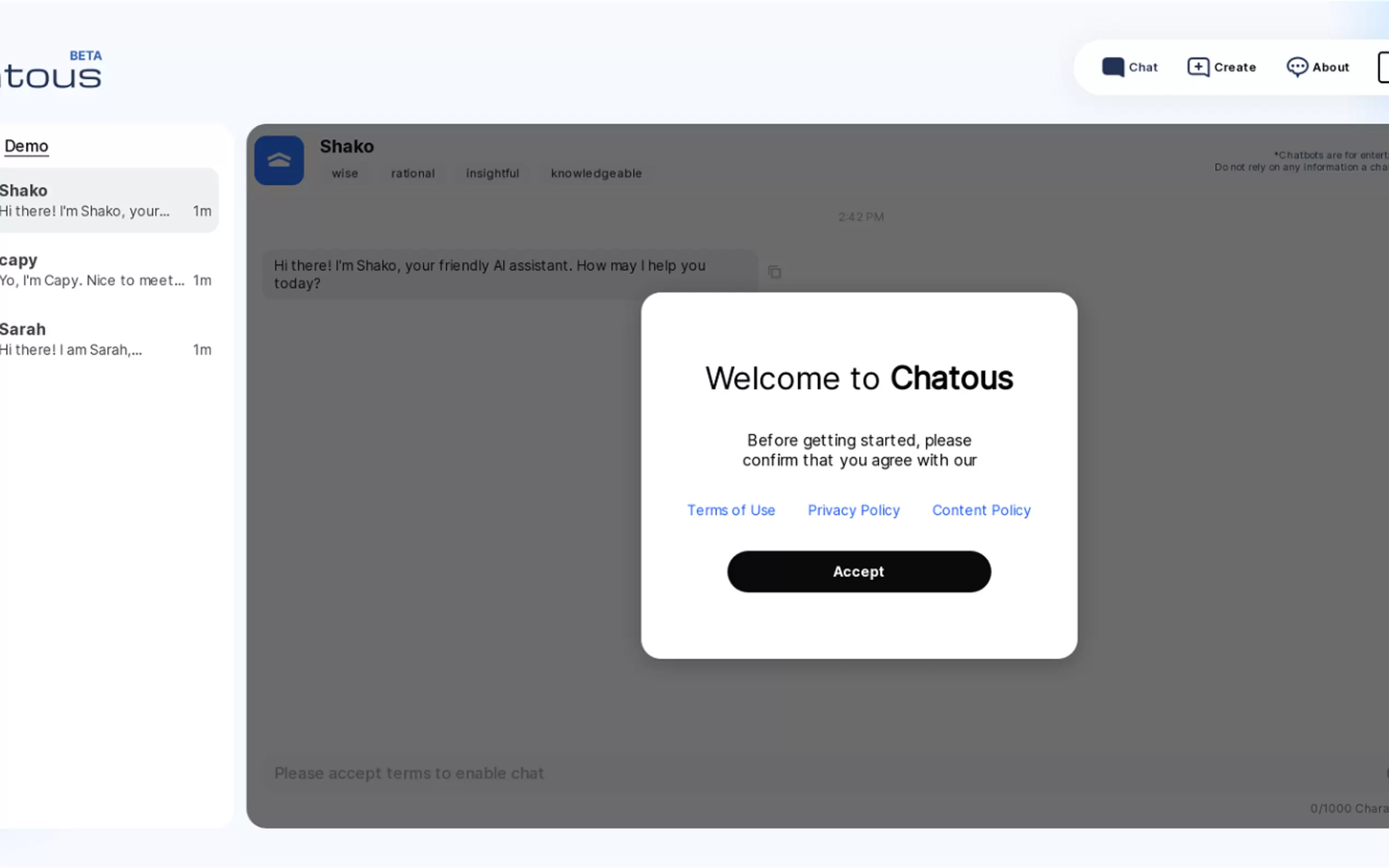Click the 'rational' personality tag
The height and width of the screenshot is (868, 1389).
click(413, 173)
